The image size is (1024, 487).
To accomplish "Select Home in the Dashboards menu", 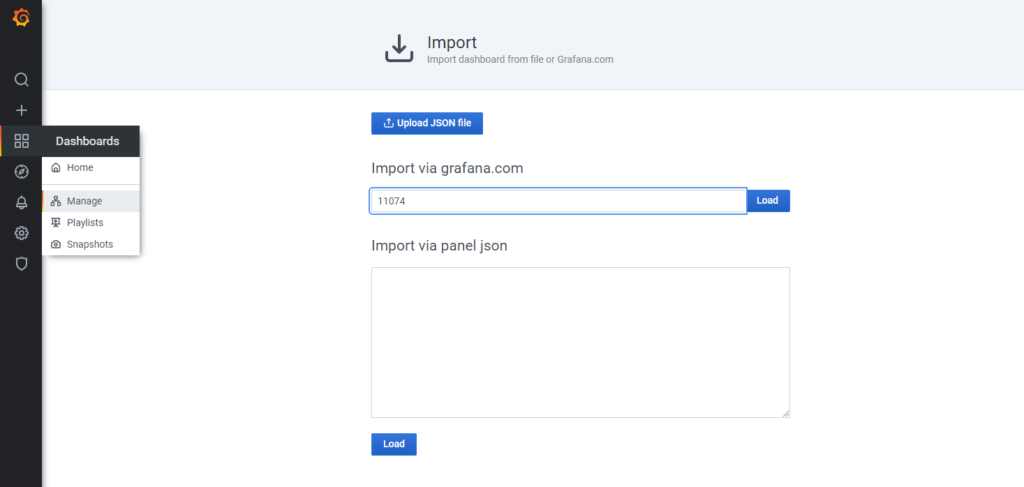I will pyautogui.click(x=80, y=168).
